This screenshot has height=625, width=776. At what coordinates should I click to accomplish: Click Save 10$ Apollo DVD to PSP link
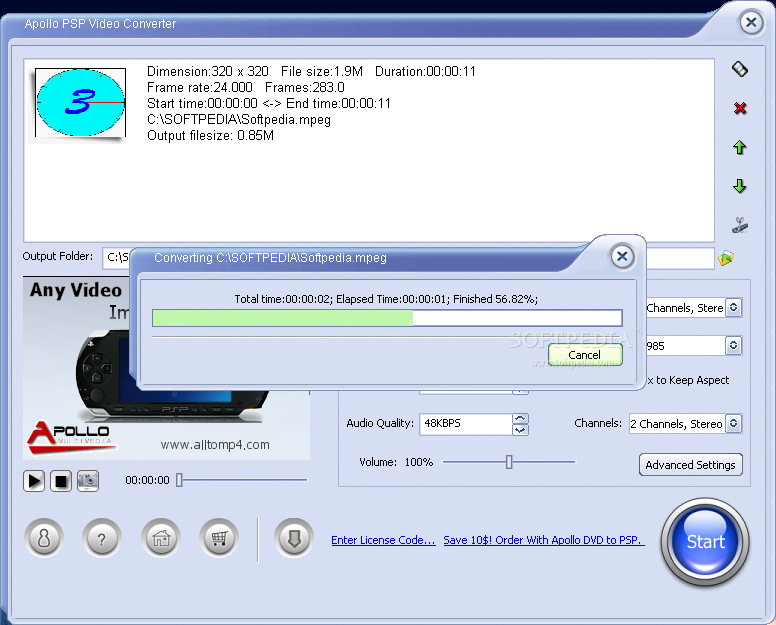click(x=544, y=540)
